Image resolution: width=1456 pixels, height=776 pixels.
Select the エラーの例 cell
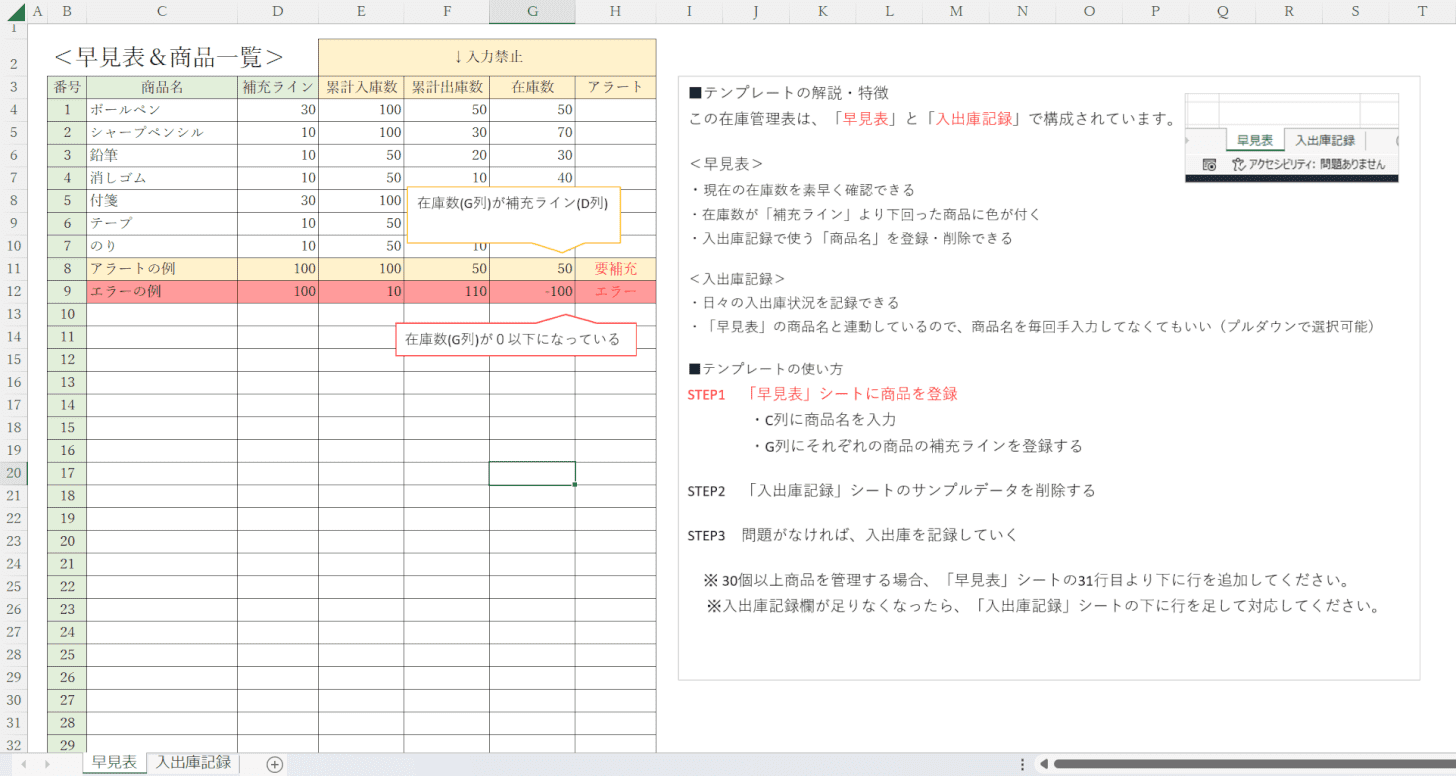(x=162, y=291)
